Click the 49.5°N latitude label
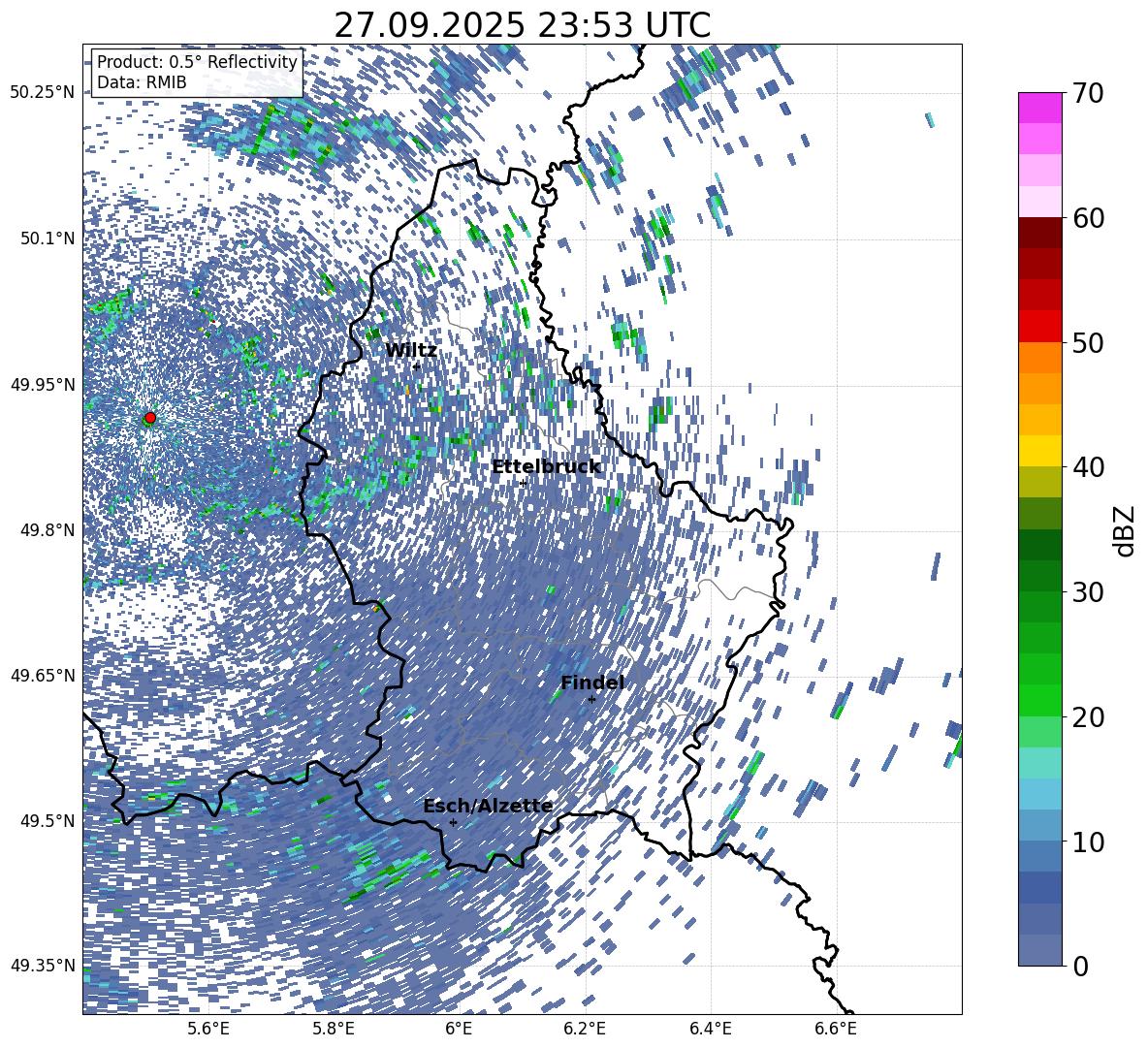The image size is (1148, 1048). coord(47,820)
